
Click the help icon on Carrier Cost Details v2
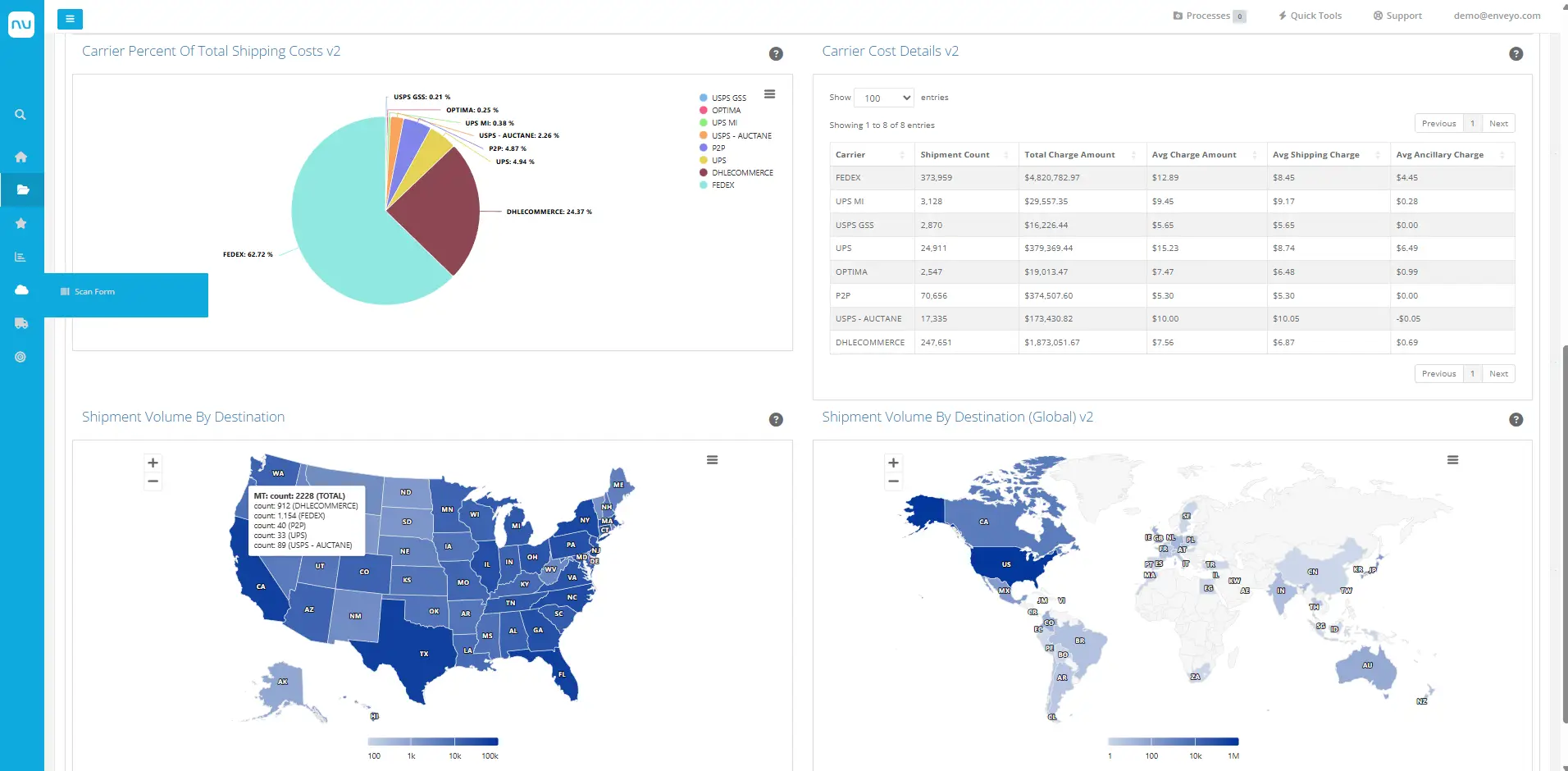(x=1516, y=53)
